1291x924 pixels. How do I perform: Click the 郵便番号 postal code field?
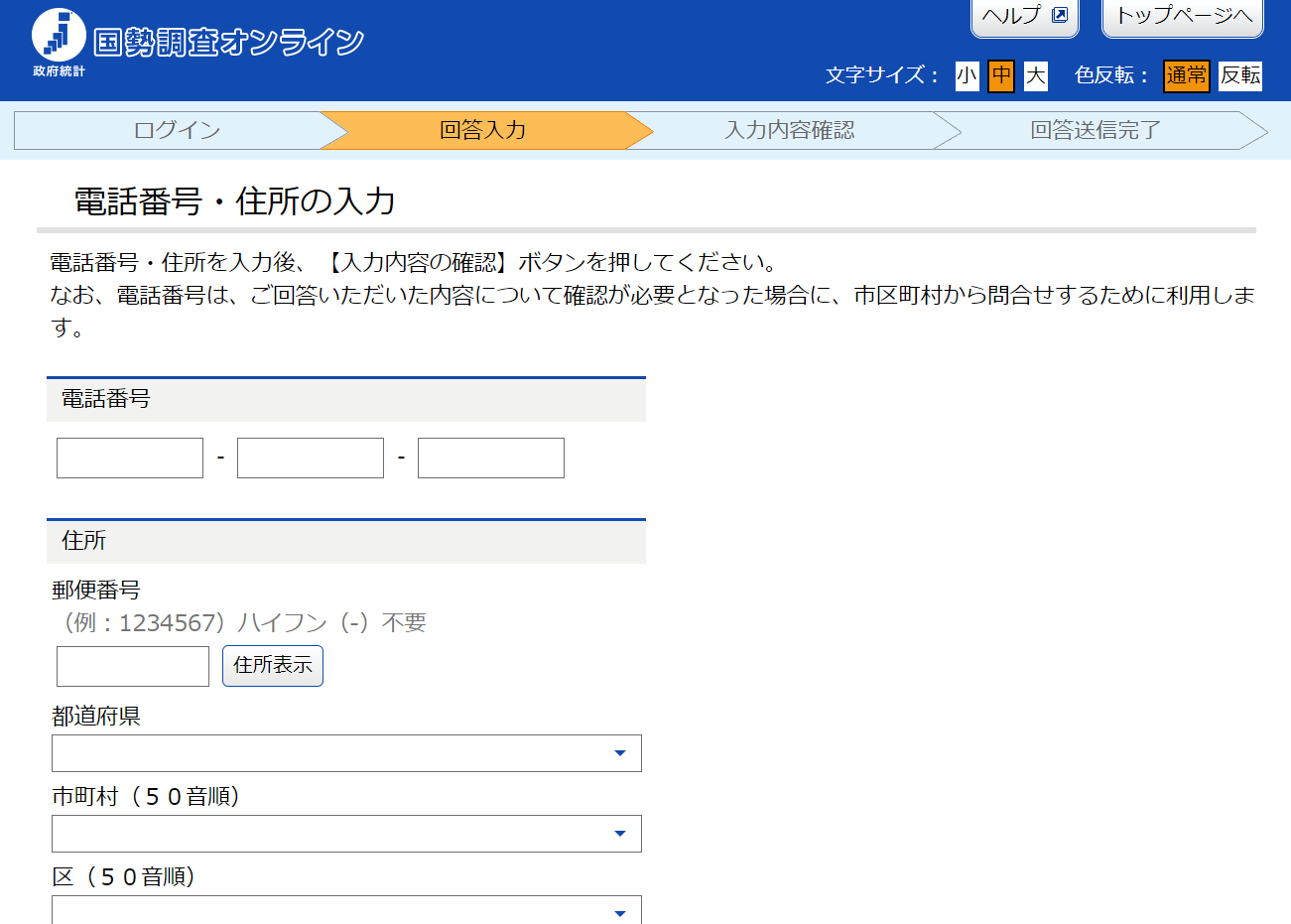tap(133, 666)
